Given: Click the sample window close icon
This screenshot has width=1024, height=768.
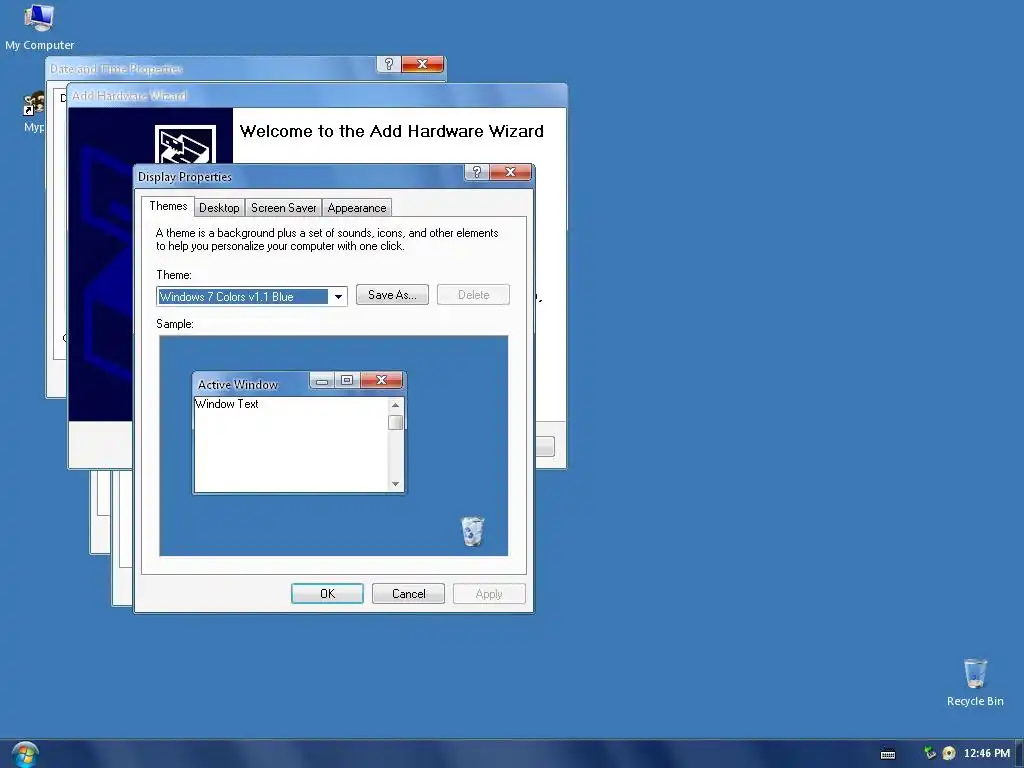Looking at the screenshot, I should 382,380.
